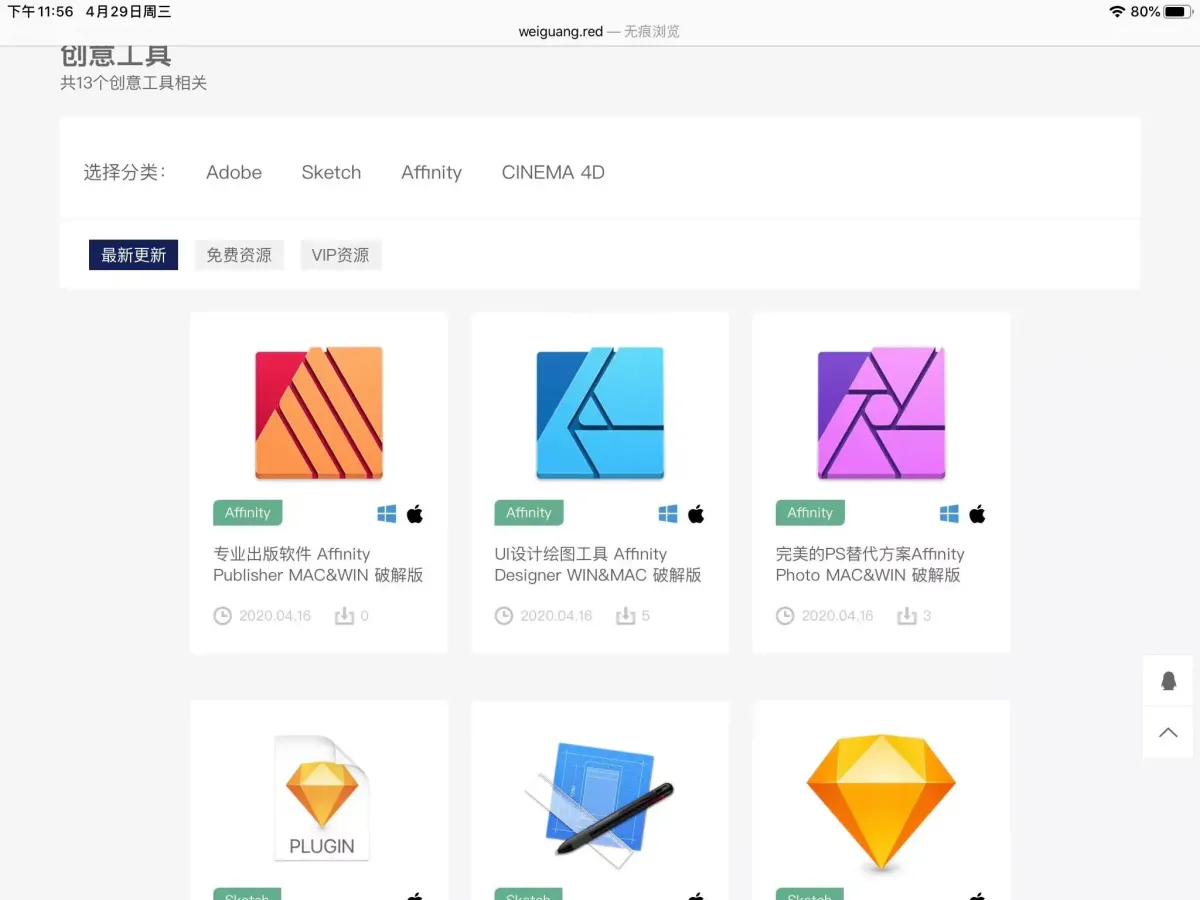
Task: Filter by Sketch category
Action: pyautogui.click(x=331, y=172)
